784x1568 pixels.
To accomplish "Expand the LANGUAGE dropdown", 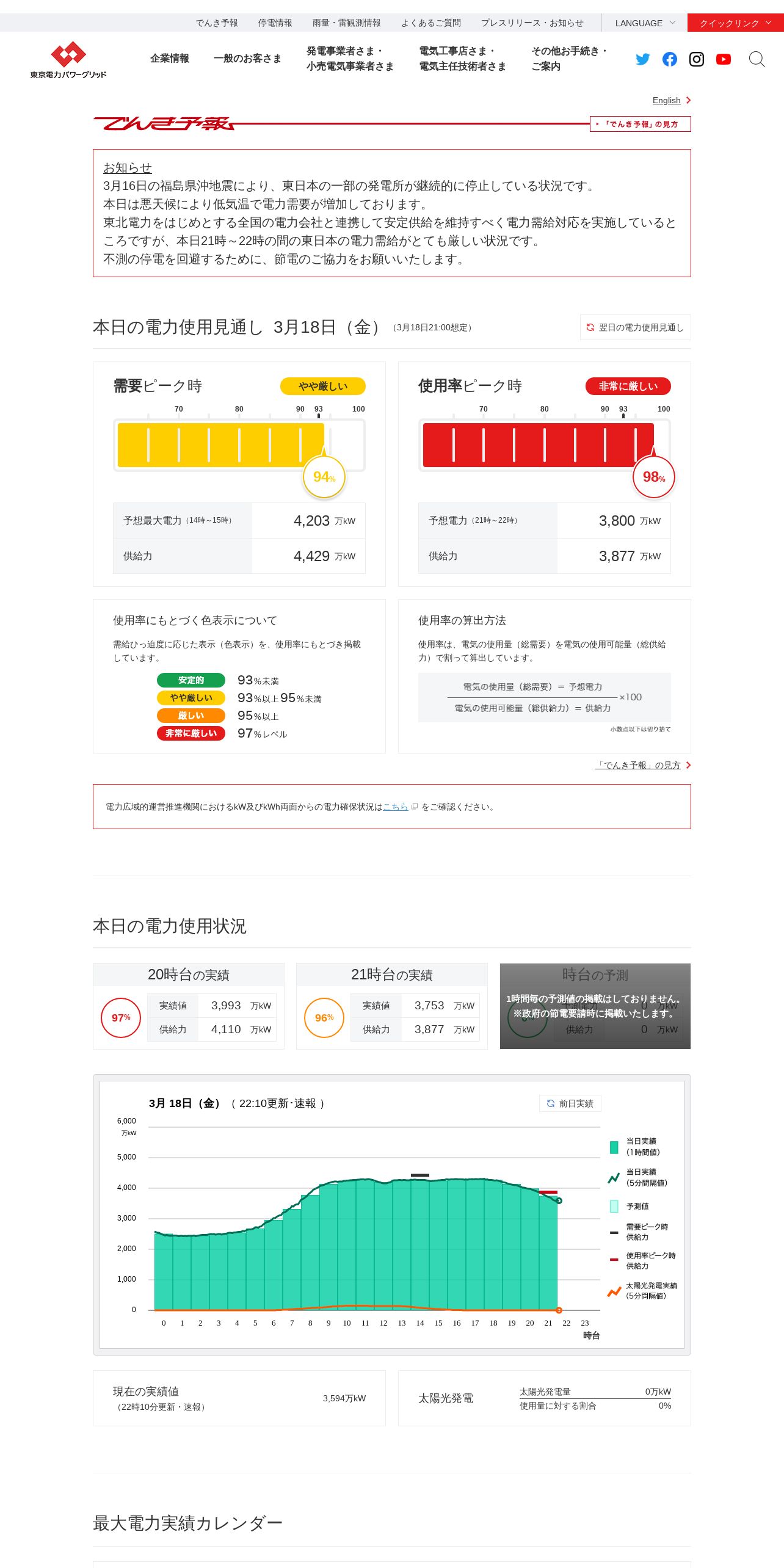I will [645, 23].
